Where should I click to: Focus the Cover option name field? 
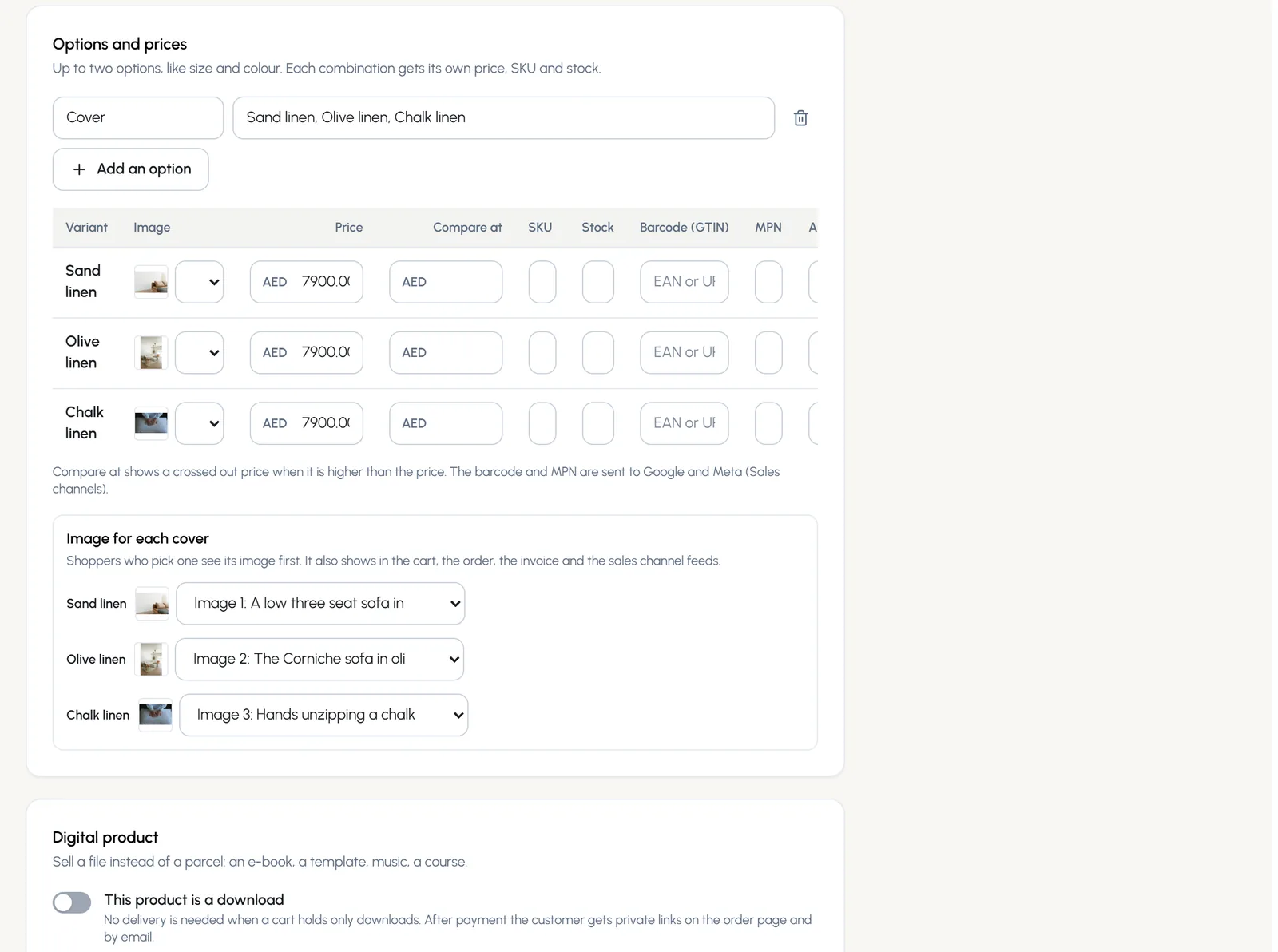pyautogui.click(x=138, y=118)
